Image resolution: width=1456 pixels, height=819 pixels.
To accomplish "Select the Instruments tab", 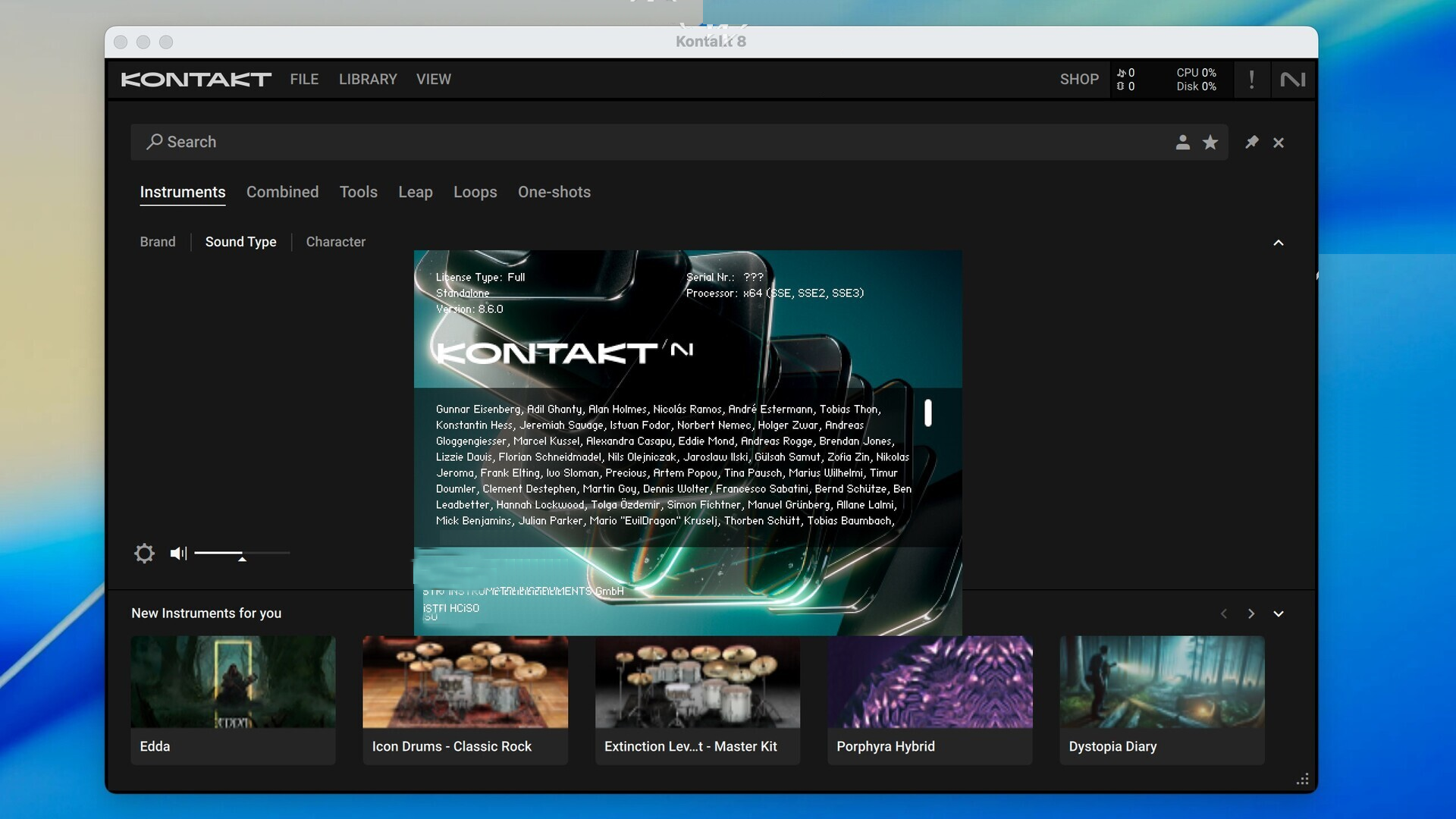I will tap(183, 193).
